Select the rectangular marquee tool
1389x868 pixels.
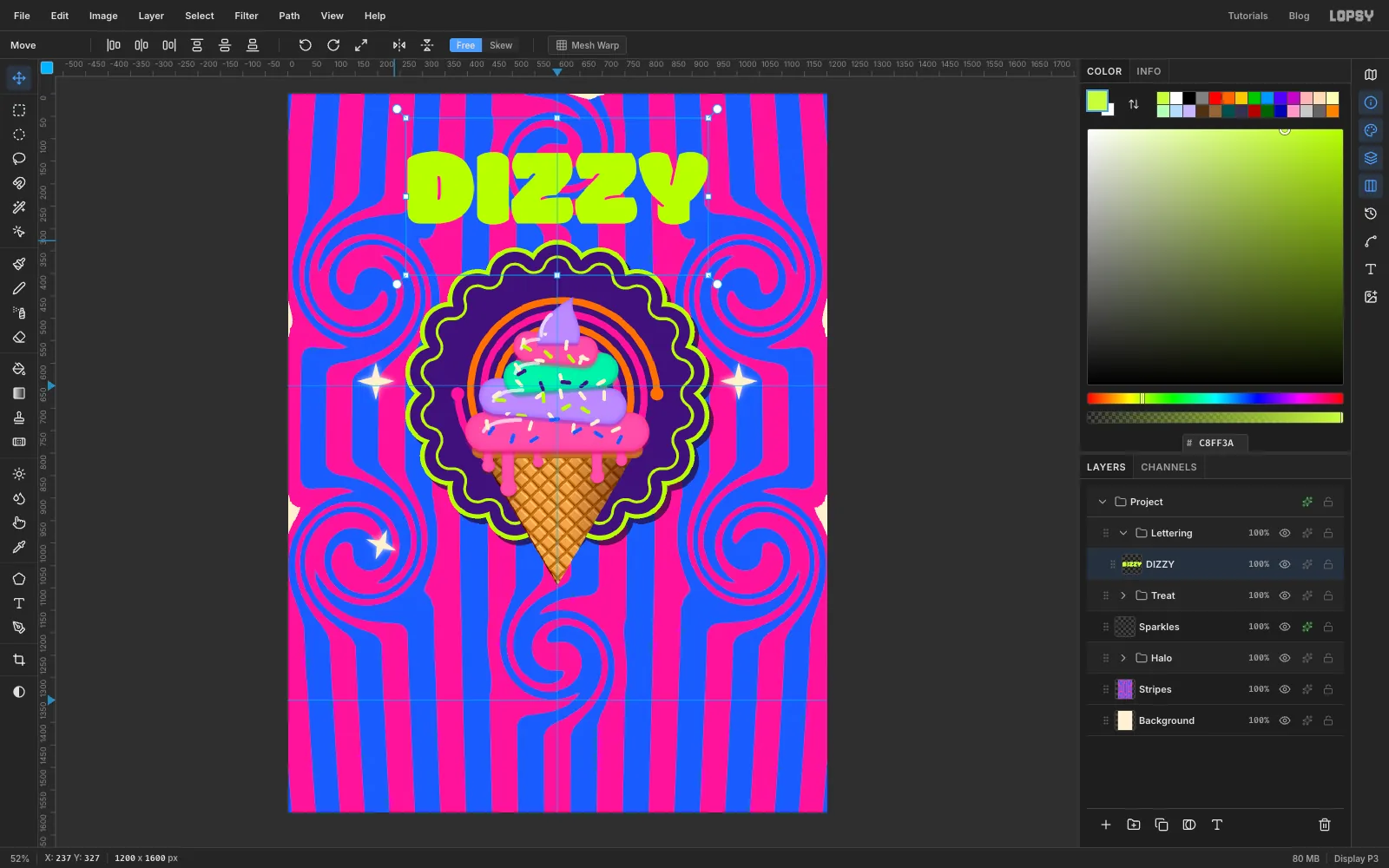coord(19,110)
